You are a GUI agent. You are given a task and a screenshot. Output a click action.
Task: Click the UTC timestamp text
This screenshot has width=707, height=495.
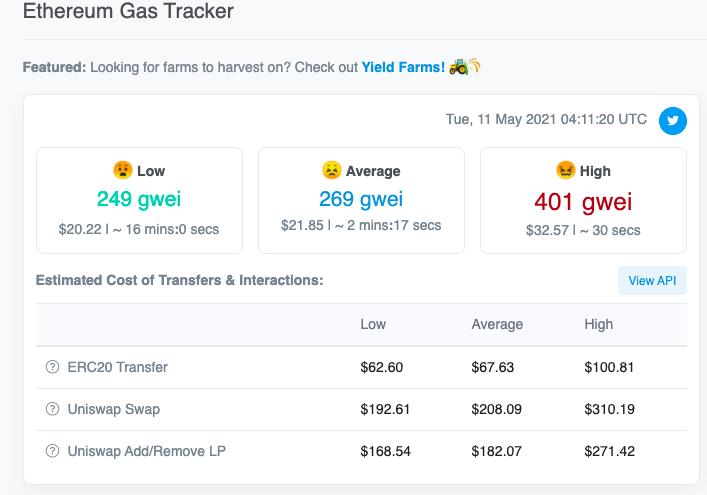(x=546, y=119)
